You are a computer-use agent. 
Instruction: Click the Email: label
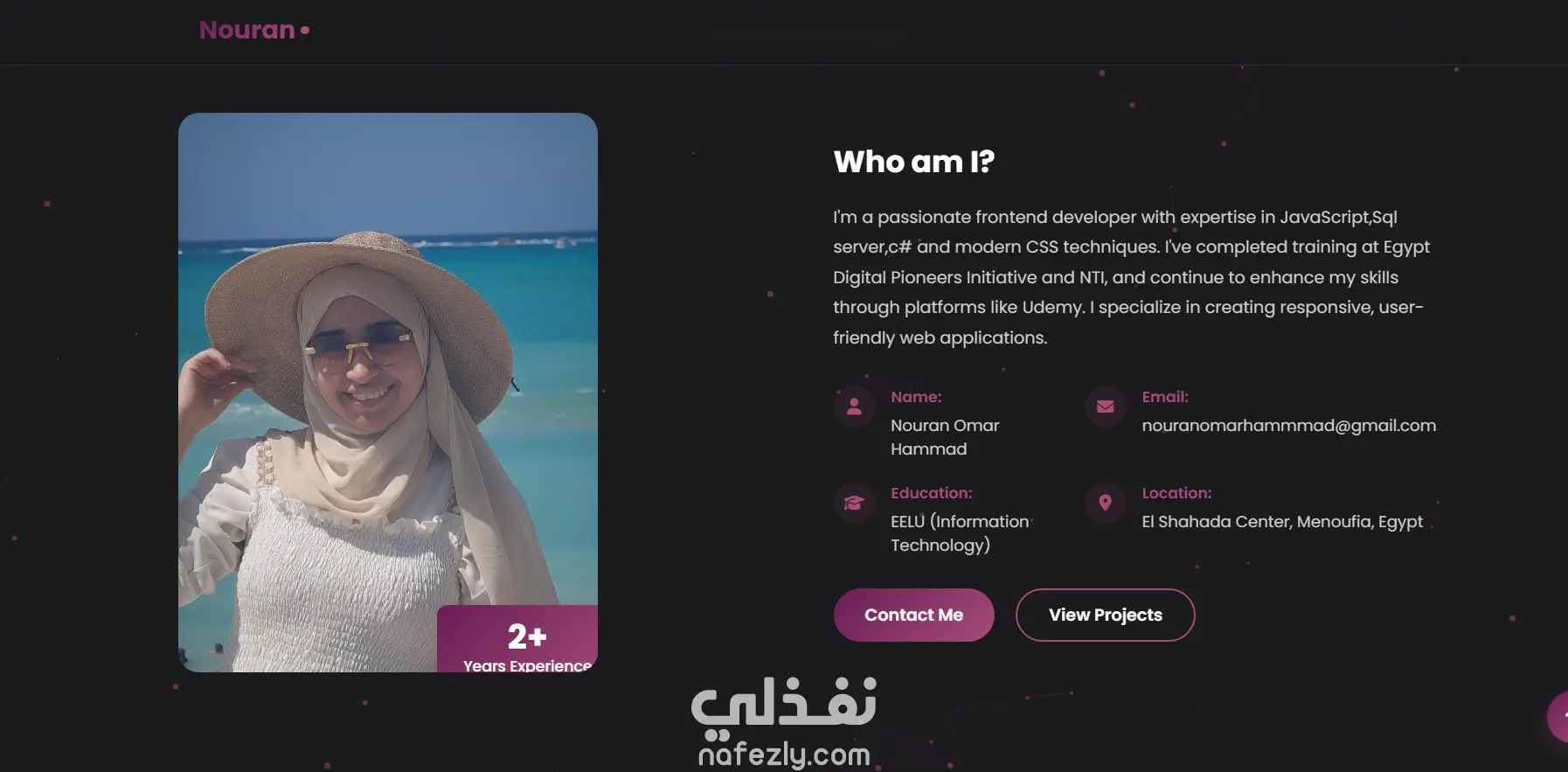1165,397
